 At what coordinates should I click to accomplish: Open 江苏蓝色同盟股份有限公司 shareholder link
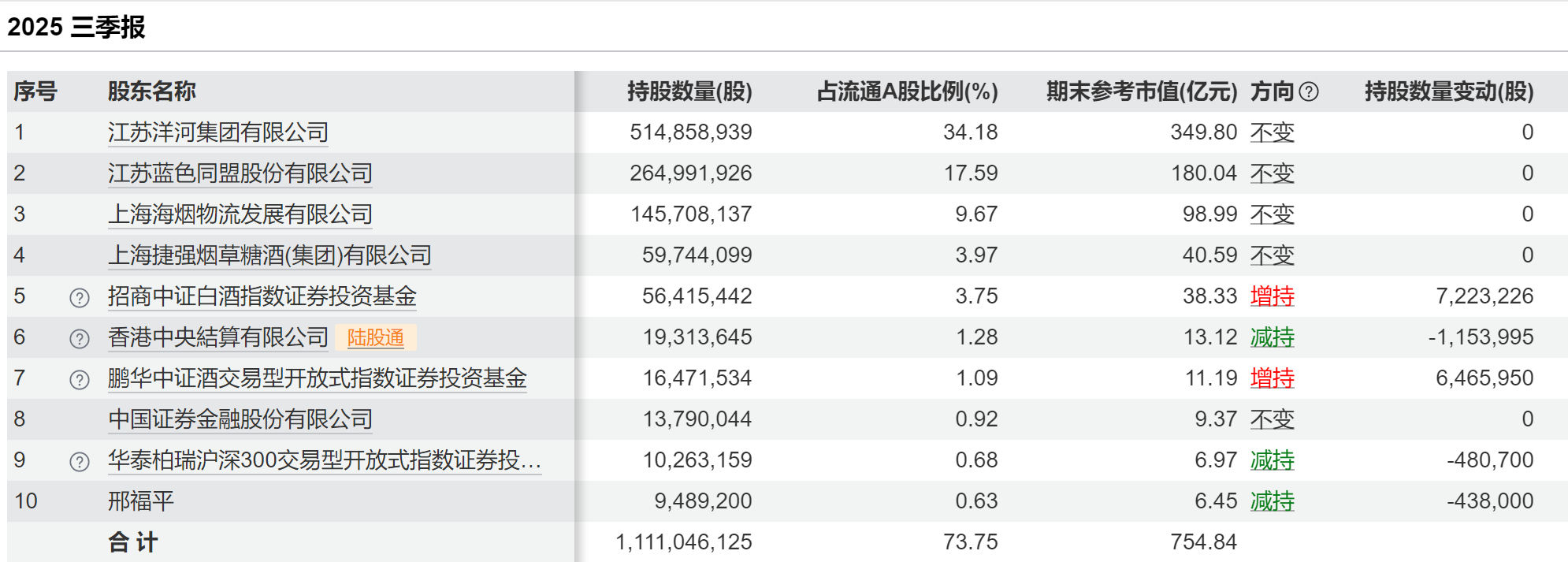click(x=240, y=173)
